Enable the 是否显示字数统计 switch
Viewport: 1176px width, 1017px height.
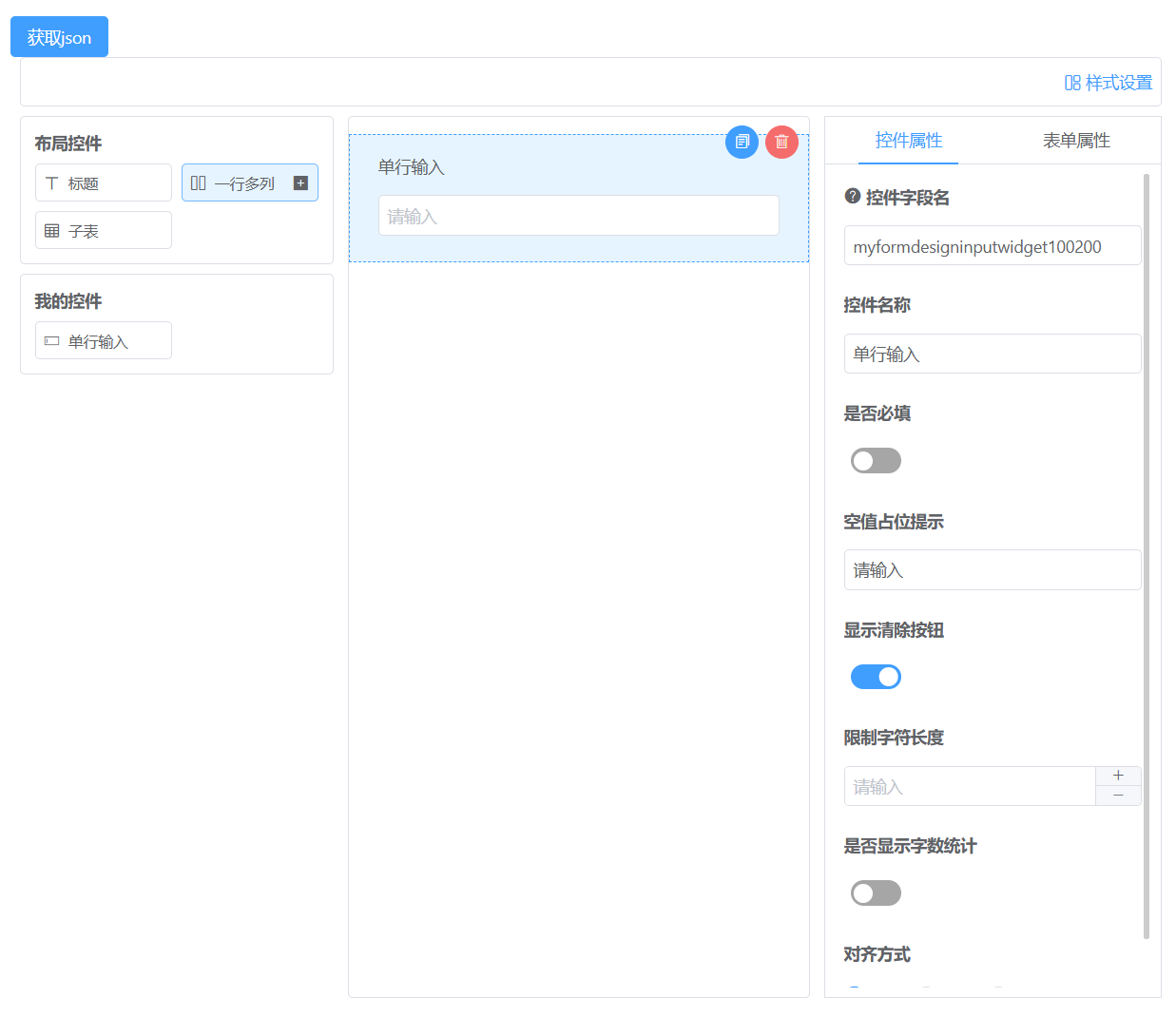(x=876, y=892)
